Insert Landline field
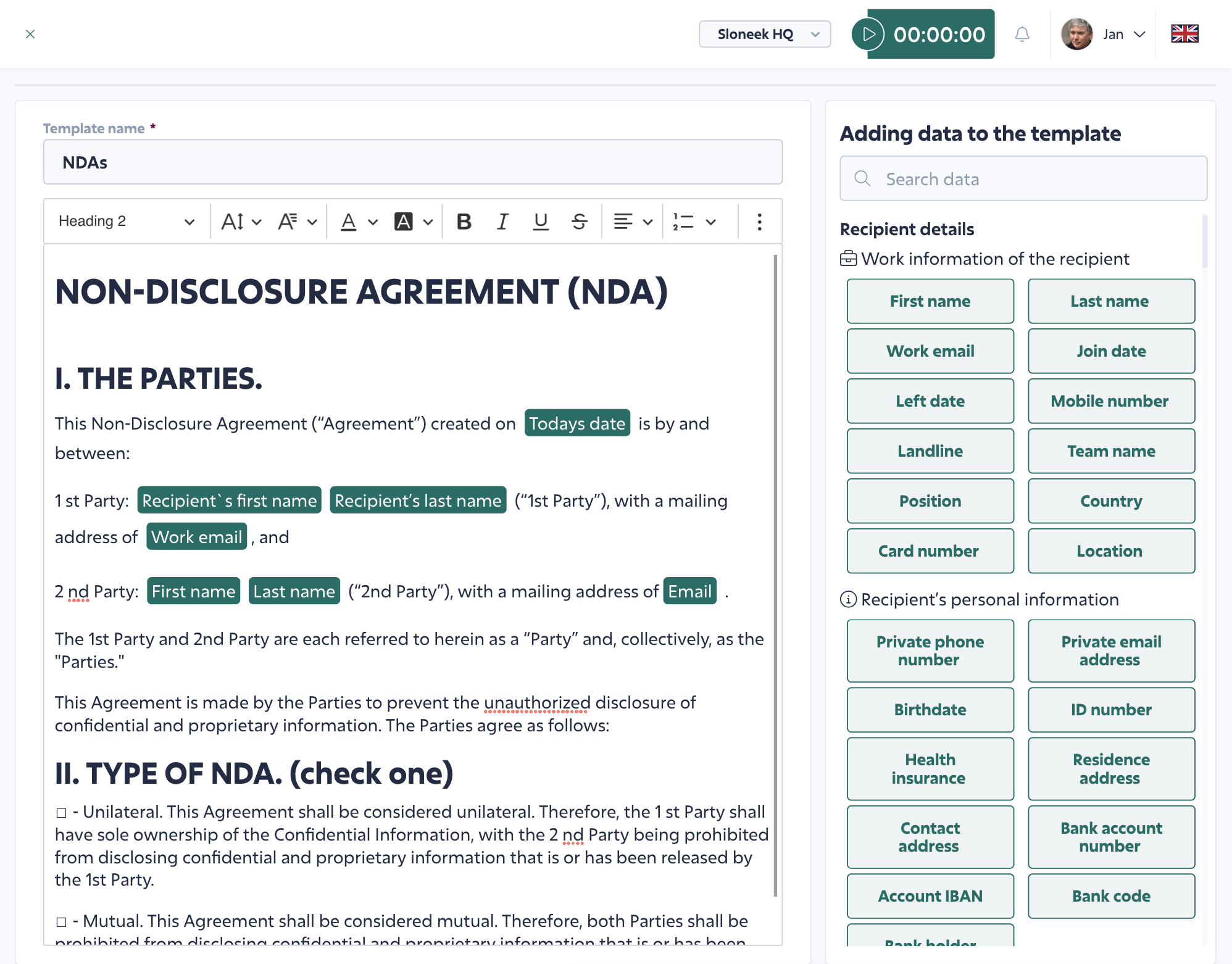Viewport: 1232px width, 964px height. click(x=930, y=451)
